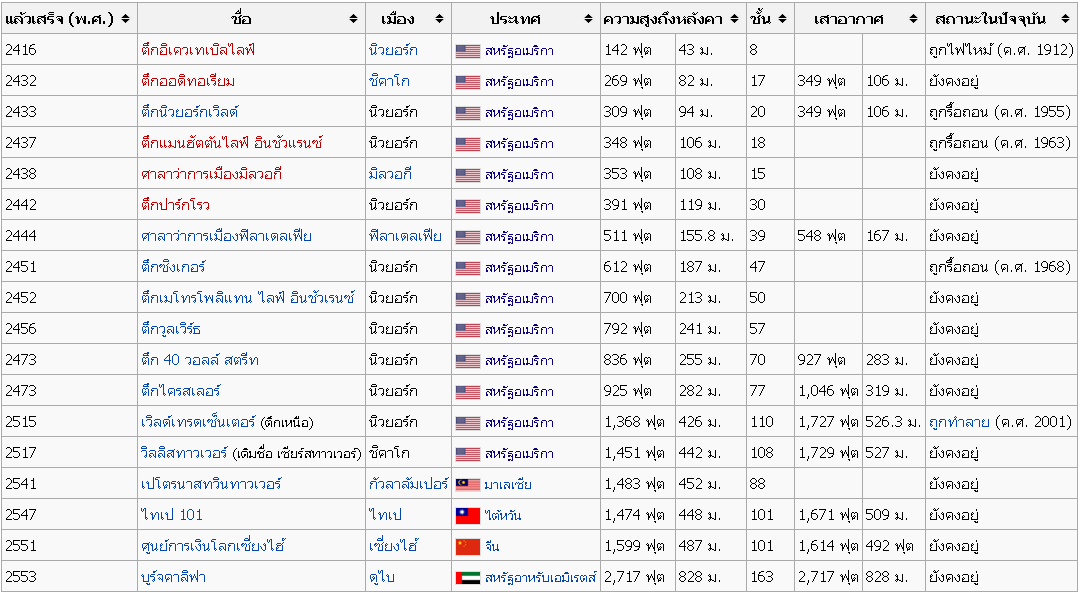Sort table by ชื่อ column arrows

(353, 19)
